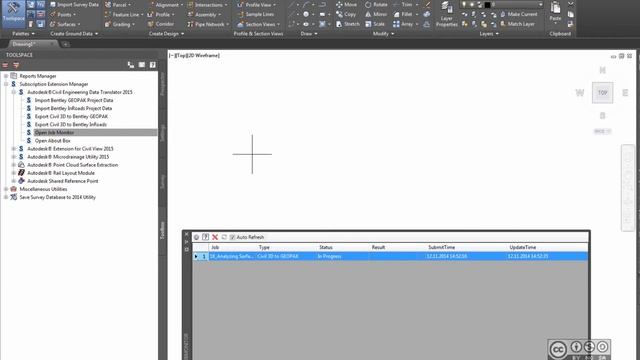Expand the Create Ground Data panel

tap(74, 33)
